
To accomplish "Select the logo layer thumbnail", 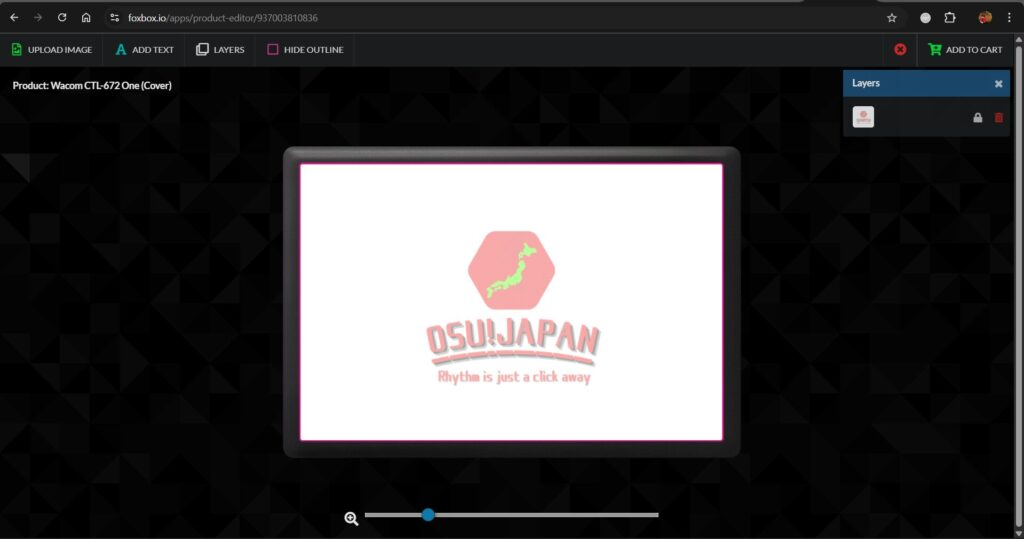I will 863,117.
